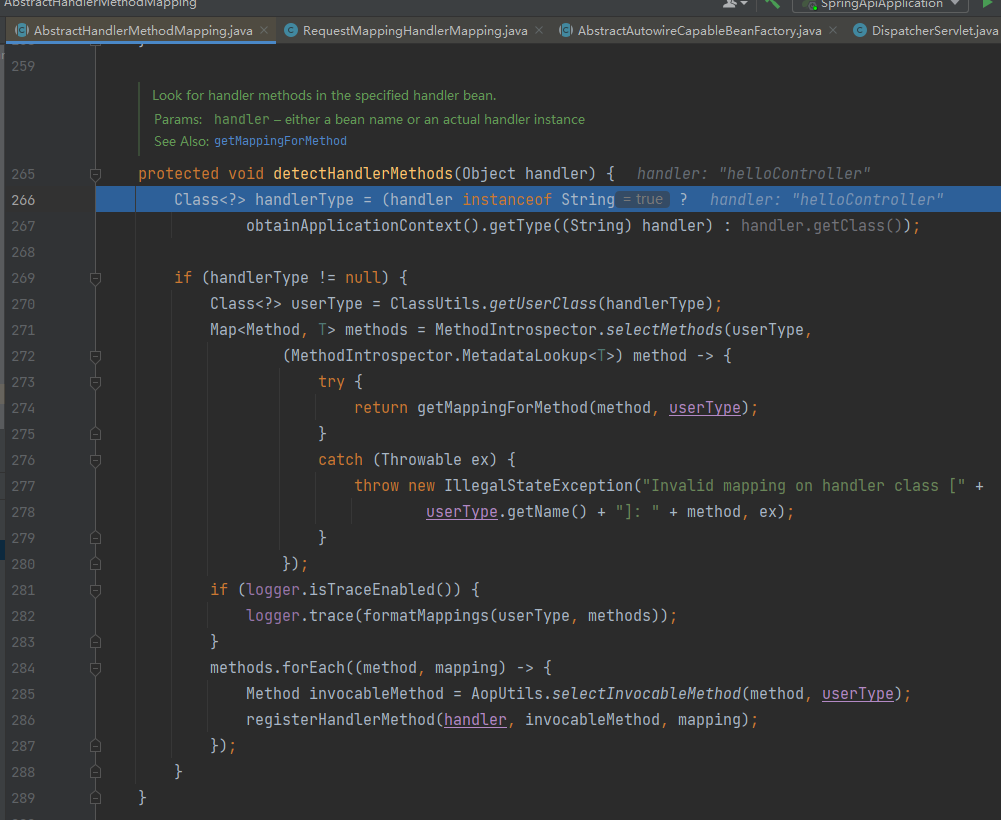1001x820 pixels.
Task: Click fold end marker at line 279
Action: (x=95, y=538)
